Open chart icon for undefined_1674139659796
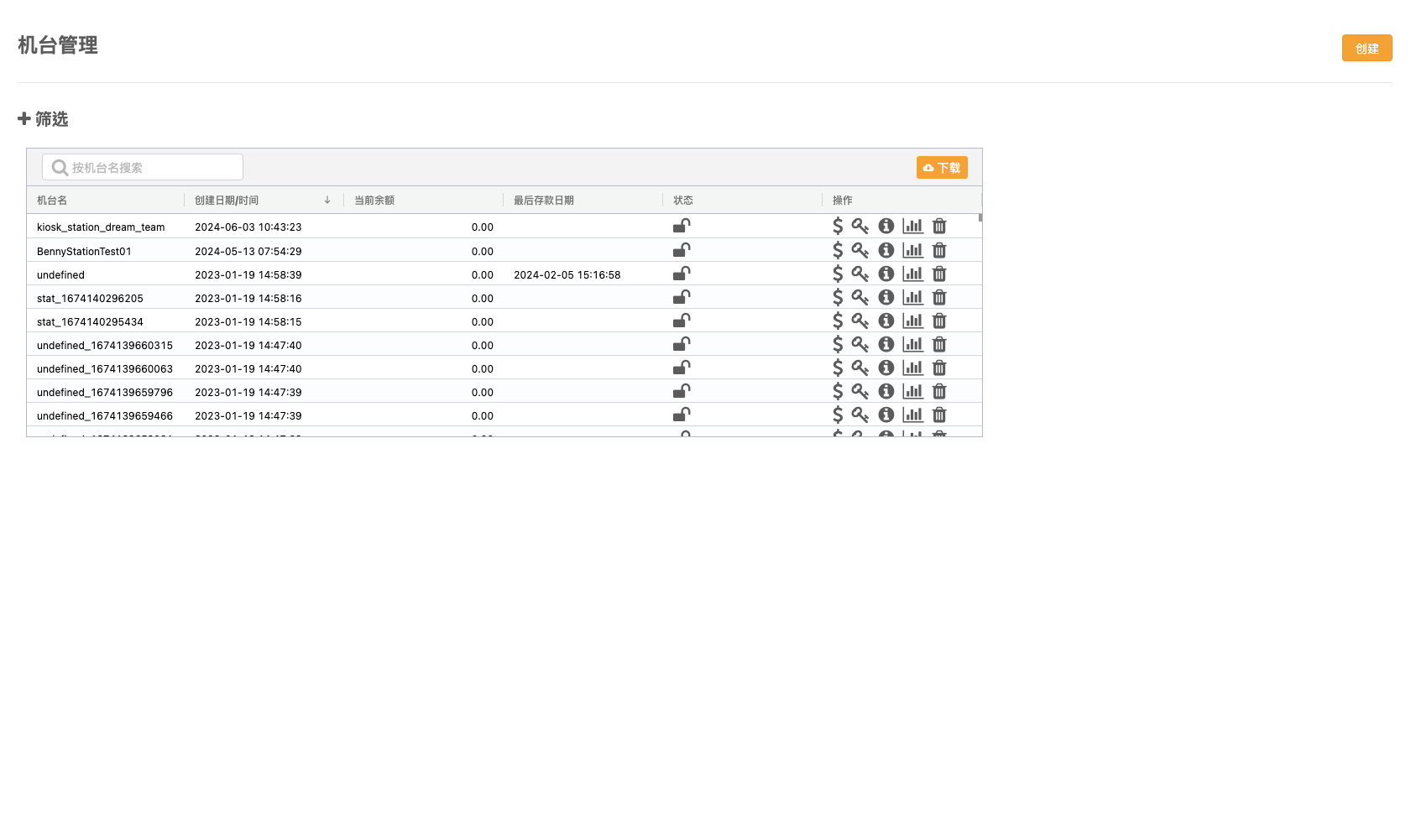Image resolution: width=1411 pixels, height=840 pixels. click(912, 391)
